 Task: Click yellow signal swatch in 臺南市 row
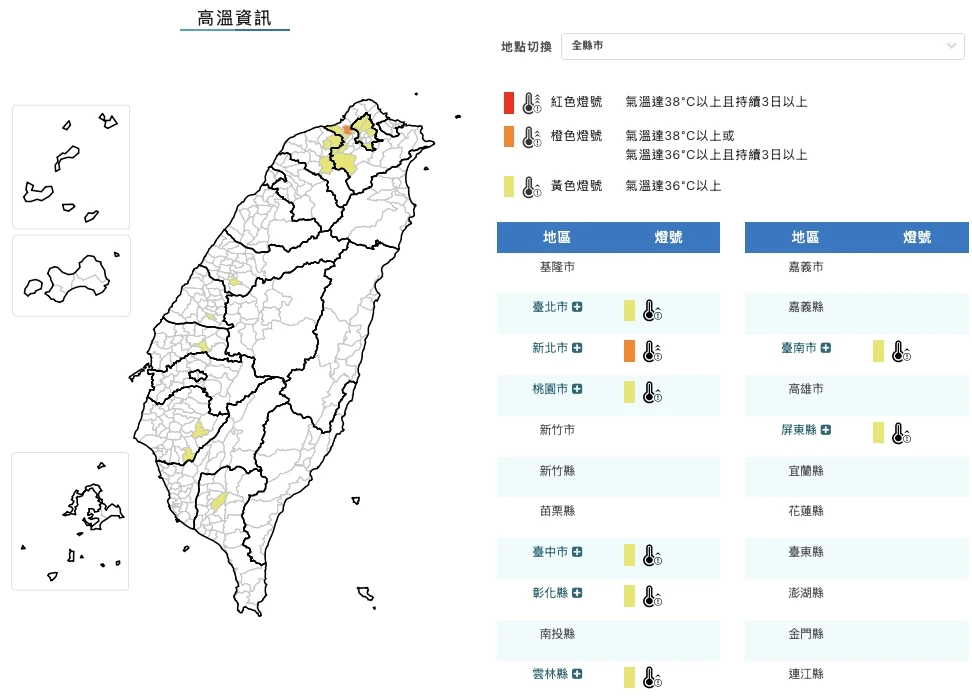coord(878,351)
